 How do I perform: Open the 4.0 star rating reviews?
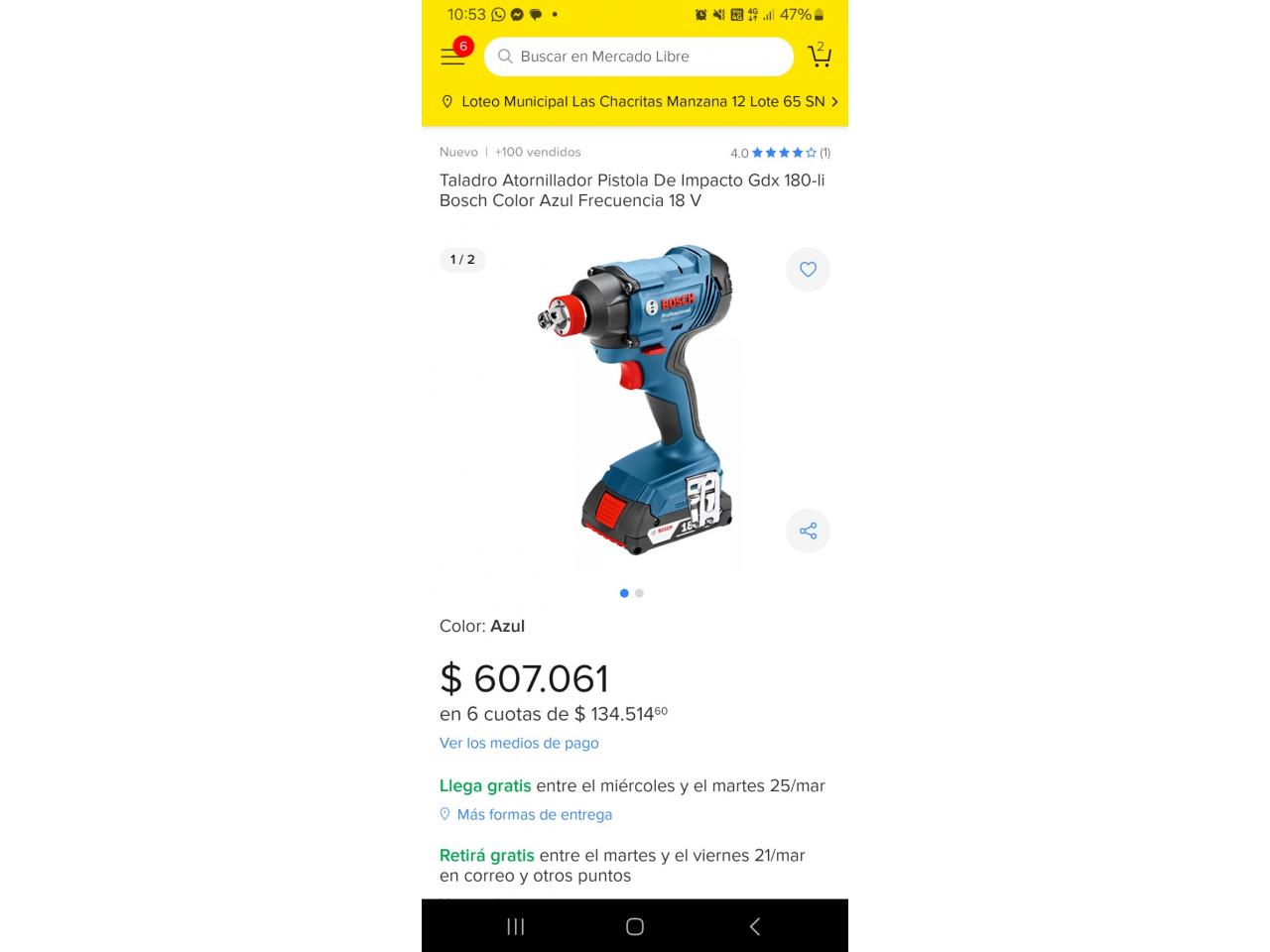tap(780, 153)
